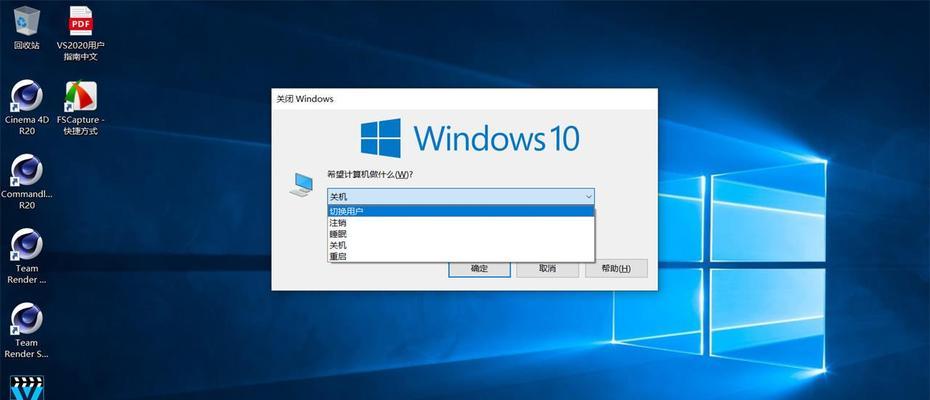
Task: Choose 重启 from the dropdown list
Action: [x=461, y=256]
